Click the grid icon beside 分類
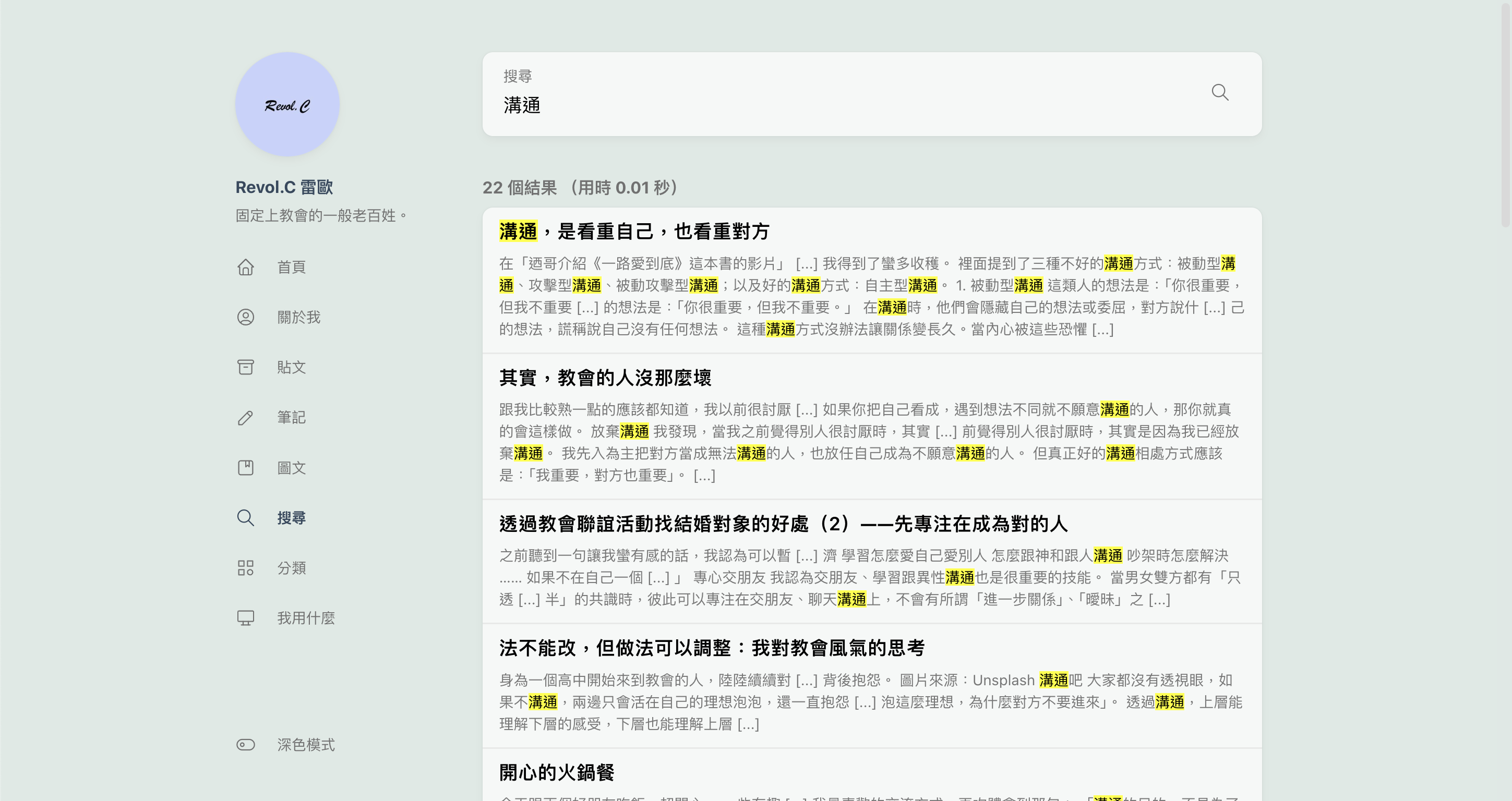The height and width of the screenshot is (801, 1512). [245, 568]
